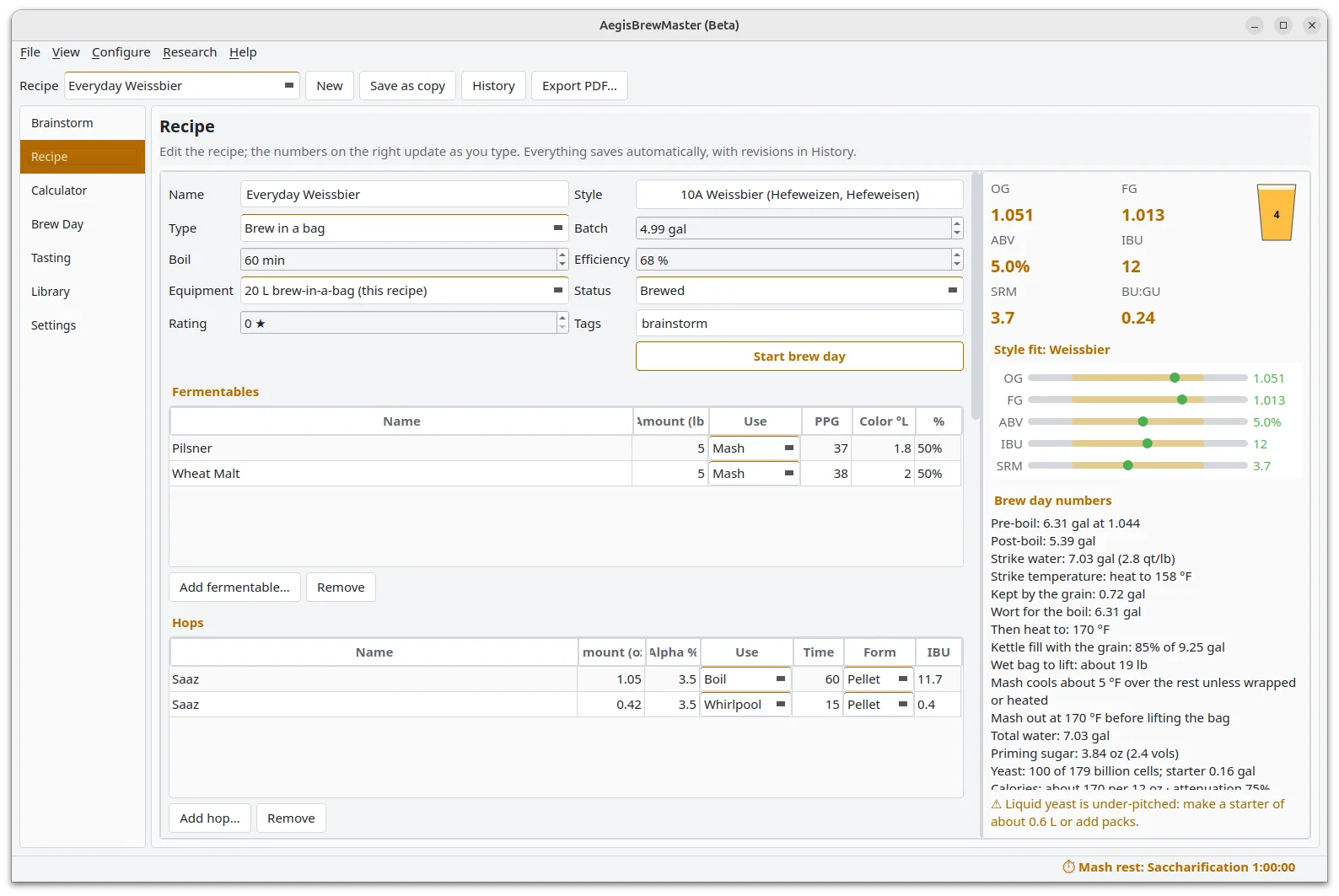Open the File menu
The image size is (1339, 896).
coord(30,52)
